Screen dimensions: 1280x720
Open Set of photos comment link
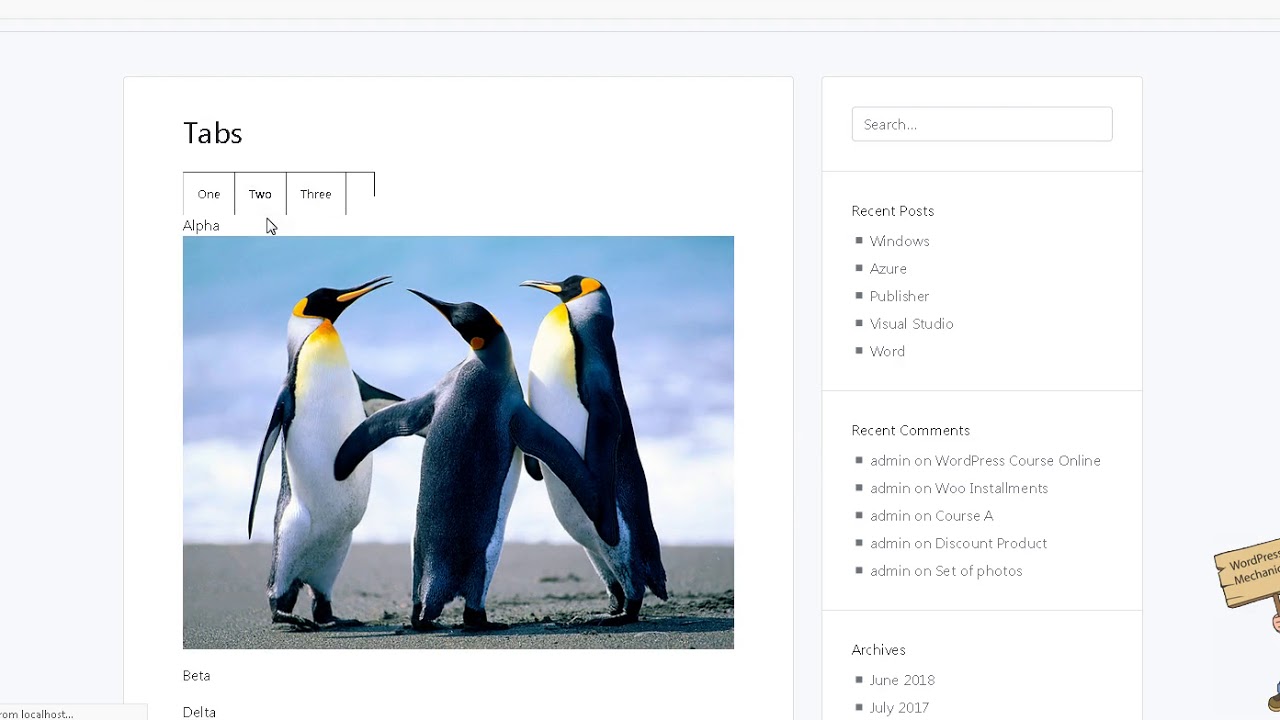[x=978, y=570]
